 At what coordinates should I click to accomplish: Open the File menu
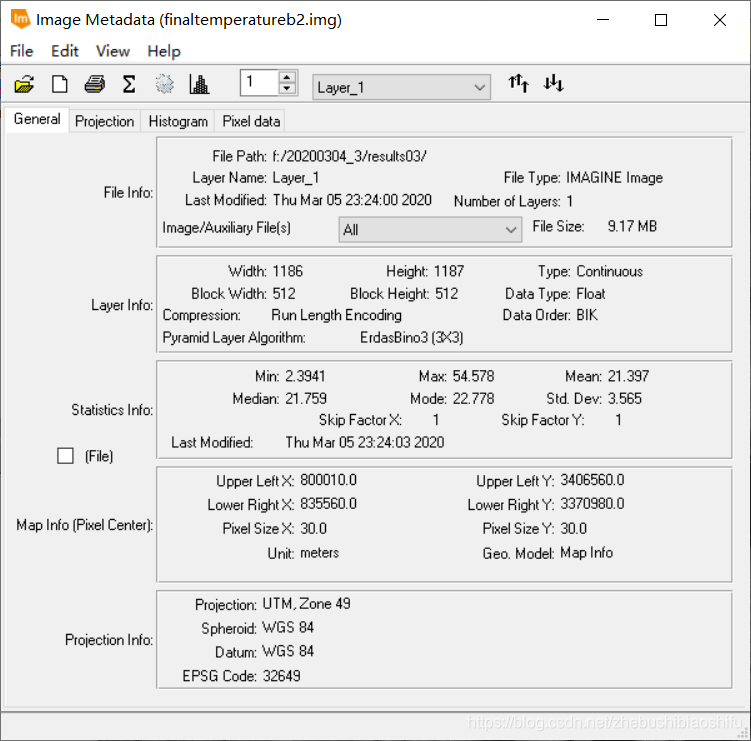[x=22, y=51]
